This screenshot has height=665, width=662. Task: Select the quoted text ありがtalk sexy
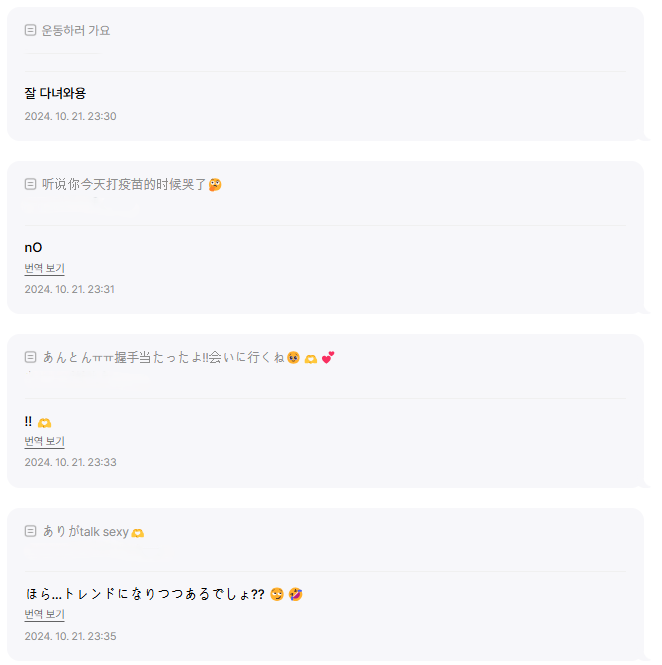tap(86, 531)
